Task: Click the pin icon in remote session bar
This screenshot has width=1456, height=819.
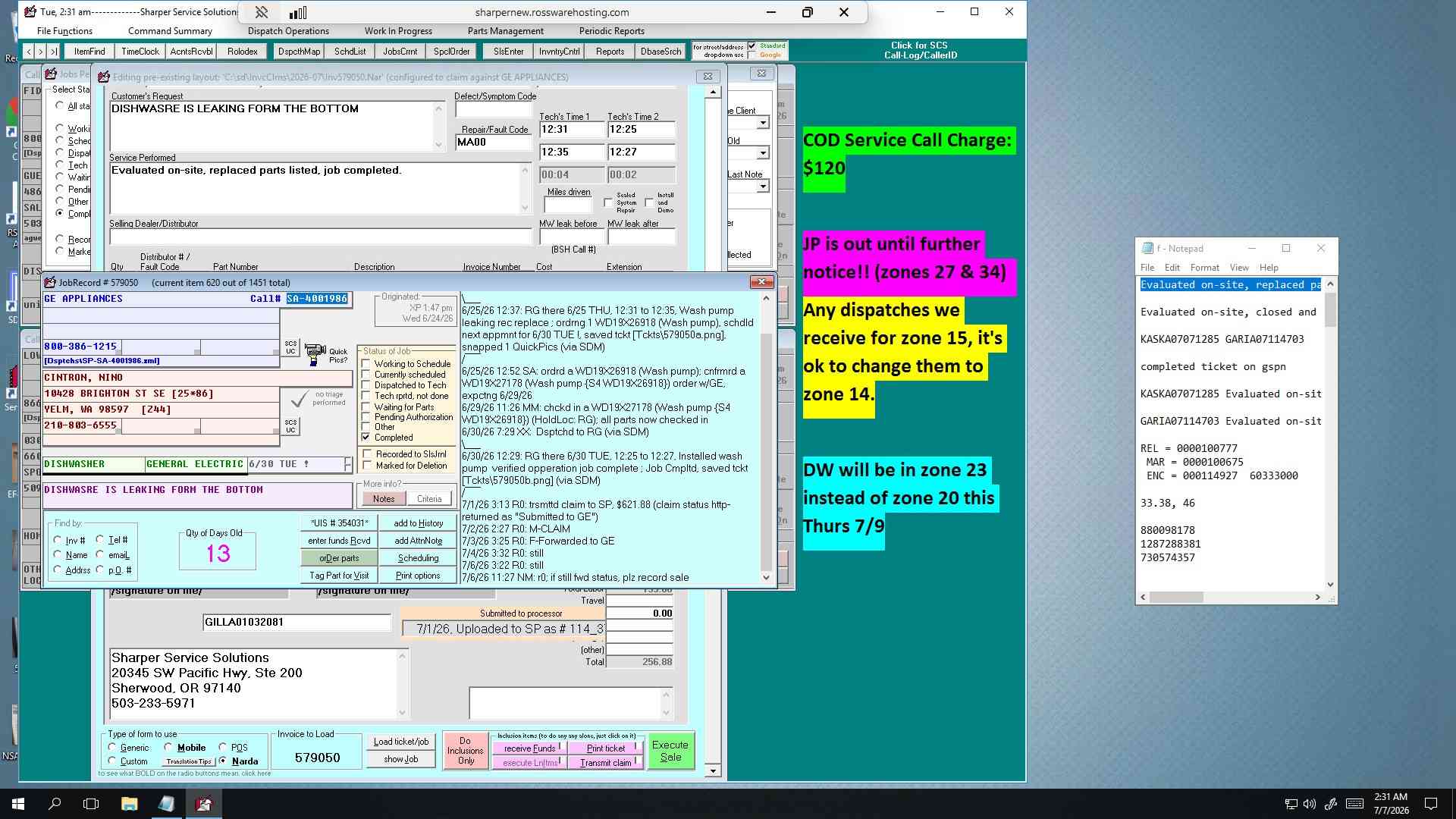Action: (x=262, y=12)
